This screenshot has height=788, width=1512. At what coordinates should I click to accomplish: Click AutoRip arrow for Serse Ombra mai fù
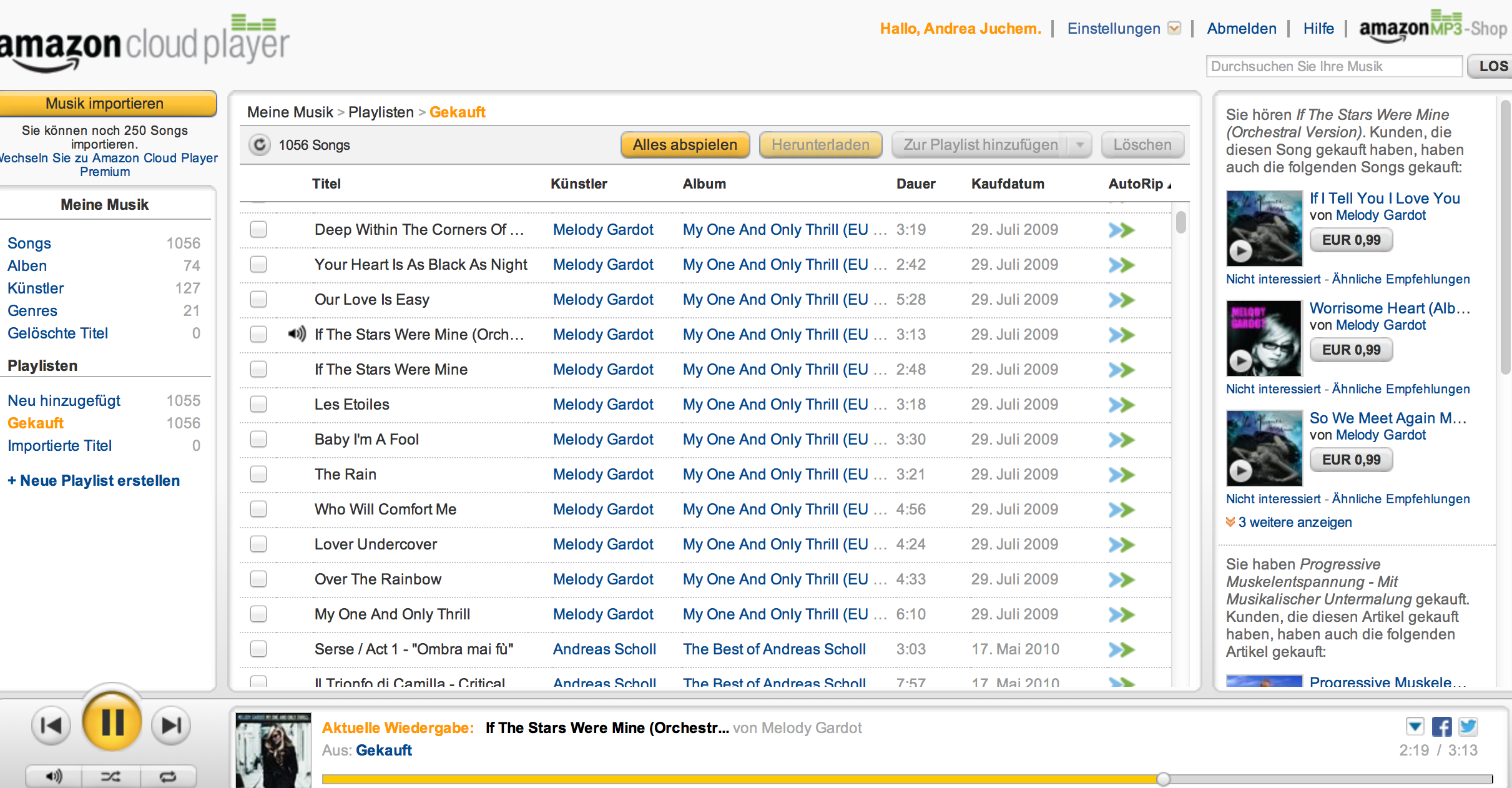tap(1121, 649)
